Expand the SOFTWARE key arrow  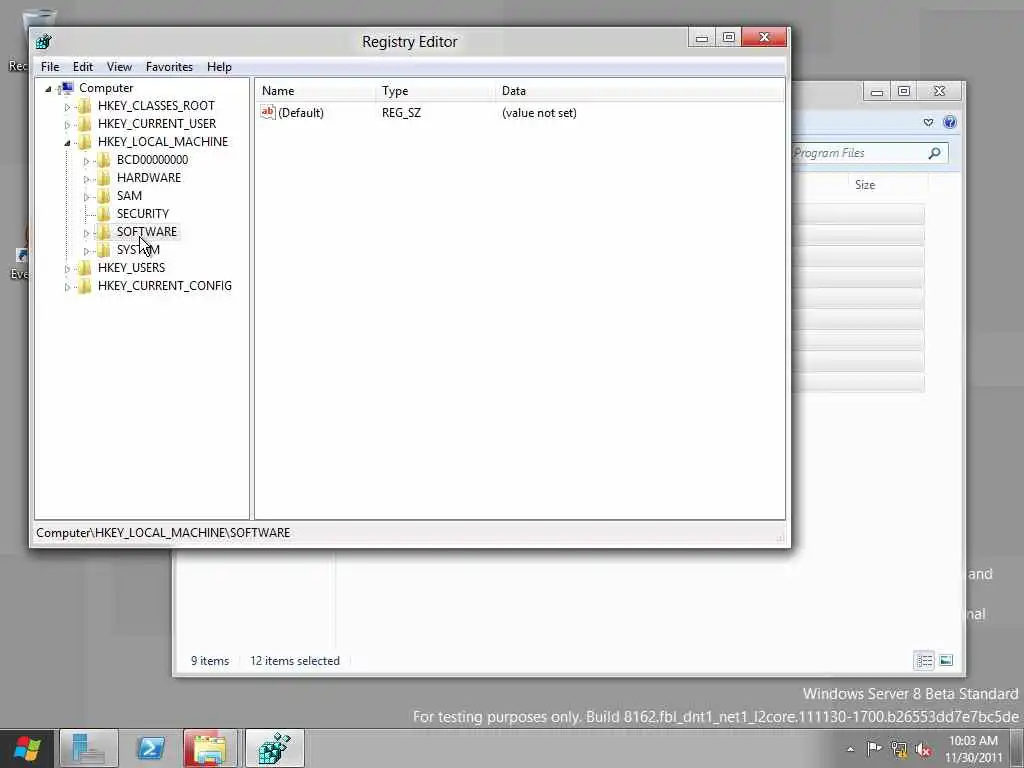pyautogui.click(x=86, y=232)
